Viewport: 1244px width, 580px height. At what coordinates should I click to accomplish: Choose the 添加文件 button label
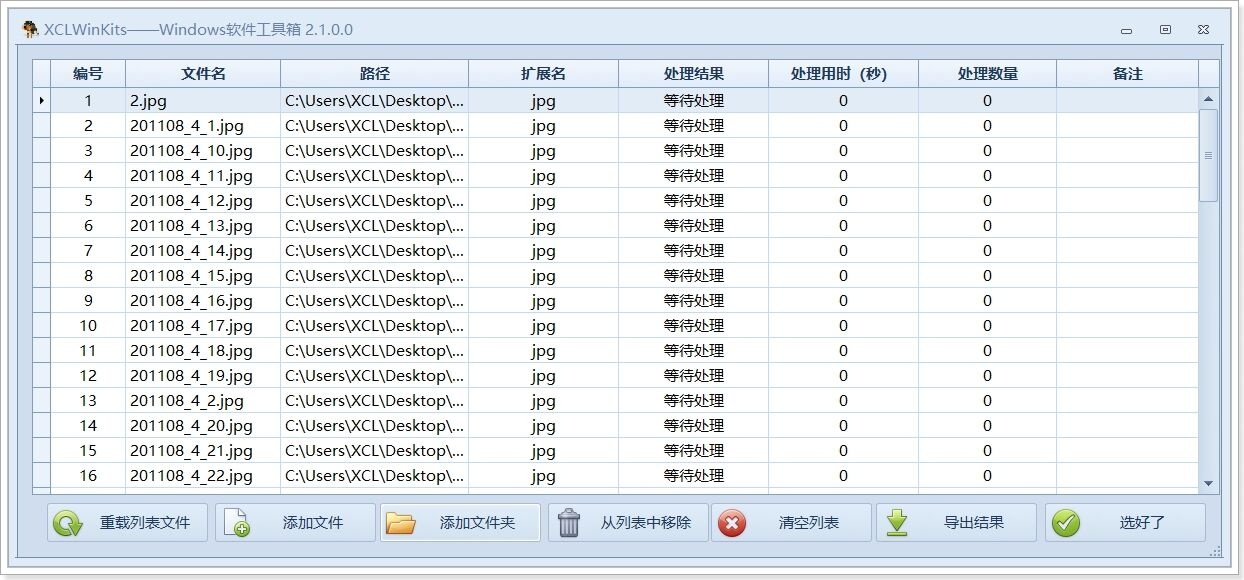[313, 523]
